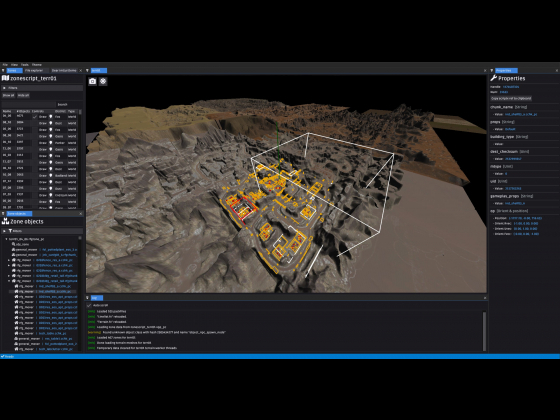Screen dimensions: 560x420
Task: Select the terr01 viewport tab
Action: [x=99, y=70]
